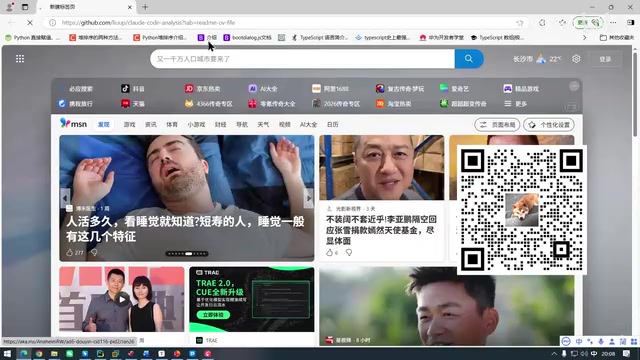The width and height of the screenshot is (640, 360).
Task: Select the 财经 feed tab
Action: point(220,124)
